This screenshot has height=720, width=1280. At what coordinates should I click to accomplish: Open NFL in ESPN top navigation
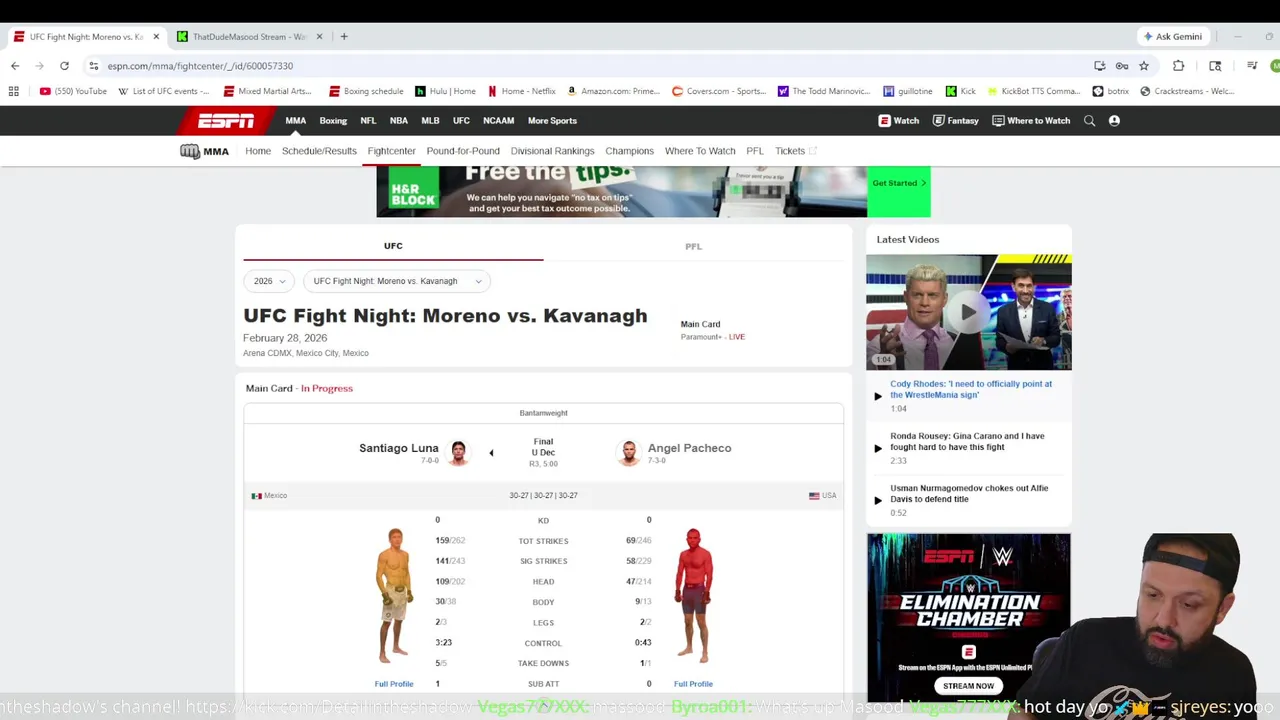[x=368, y=121]
